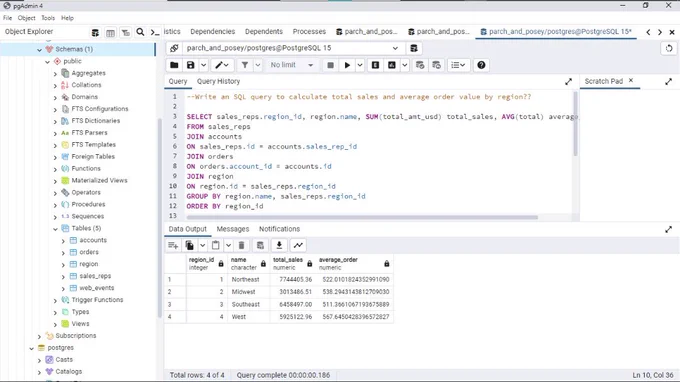
Task: Click the View Data table icon in Object Explorer
Action: [x=110, y=33]
